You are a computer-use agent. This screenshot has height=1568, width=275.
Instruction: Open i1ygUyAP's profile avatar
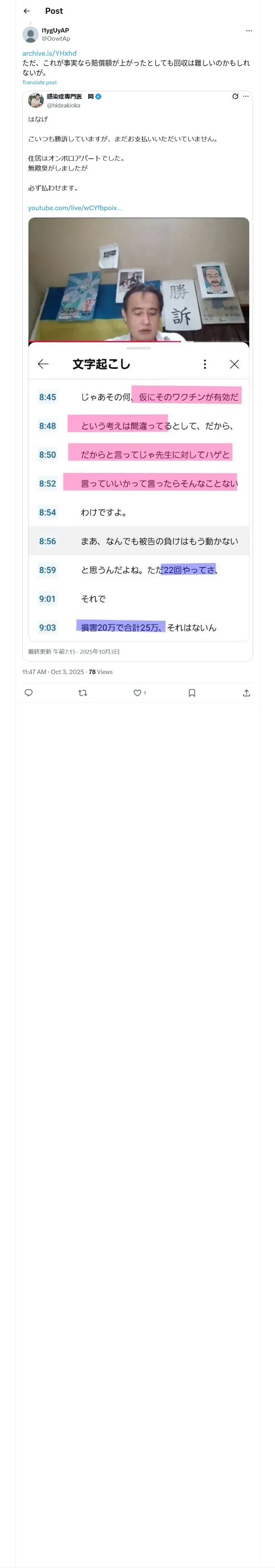(31, 35)
